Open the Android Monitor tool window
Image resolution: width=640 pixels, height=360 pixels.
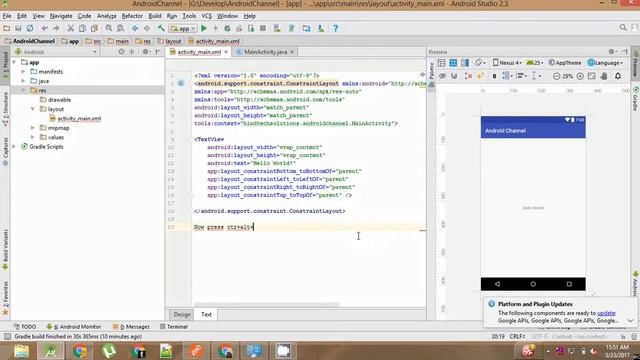point(74,327)
